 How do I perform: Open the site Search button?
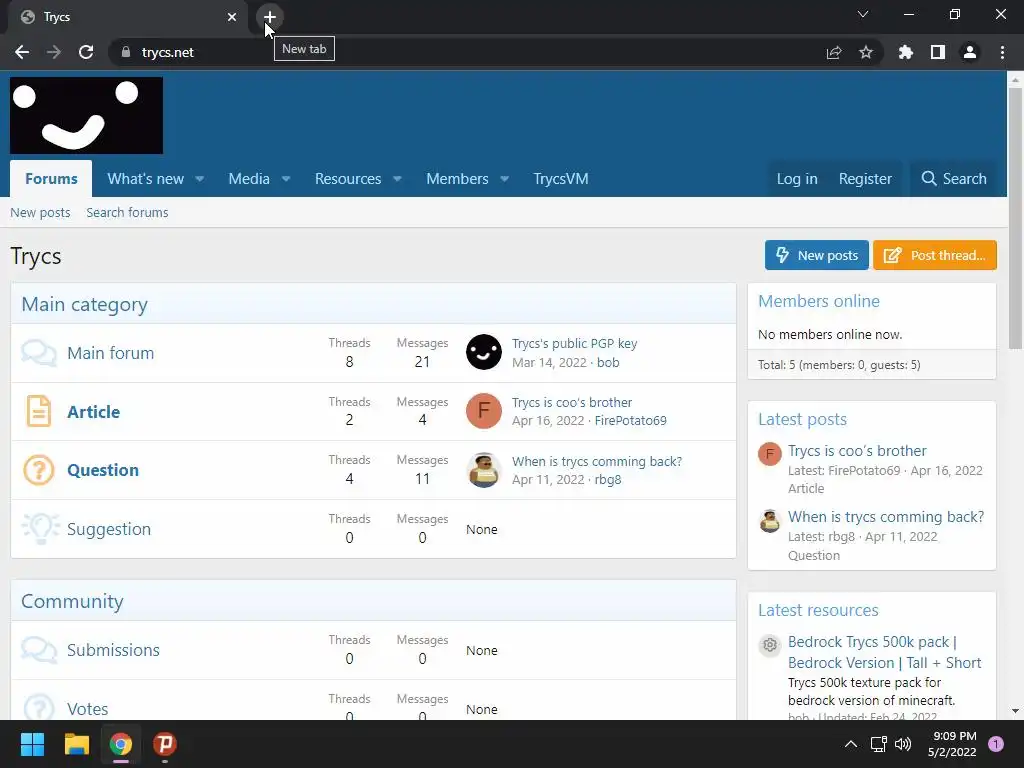(953, 179)
